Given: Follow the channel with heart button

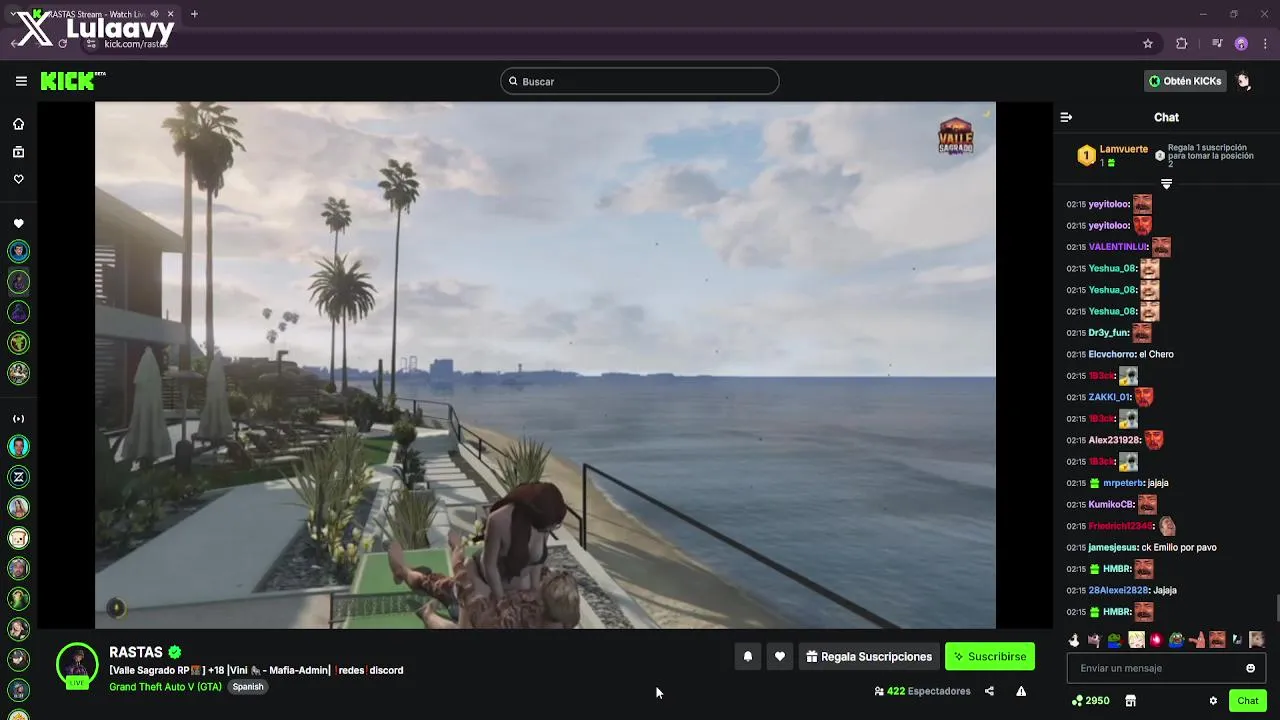Looking at the screenshot, I should pyautogui.click(x=780, y=657).
